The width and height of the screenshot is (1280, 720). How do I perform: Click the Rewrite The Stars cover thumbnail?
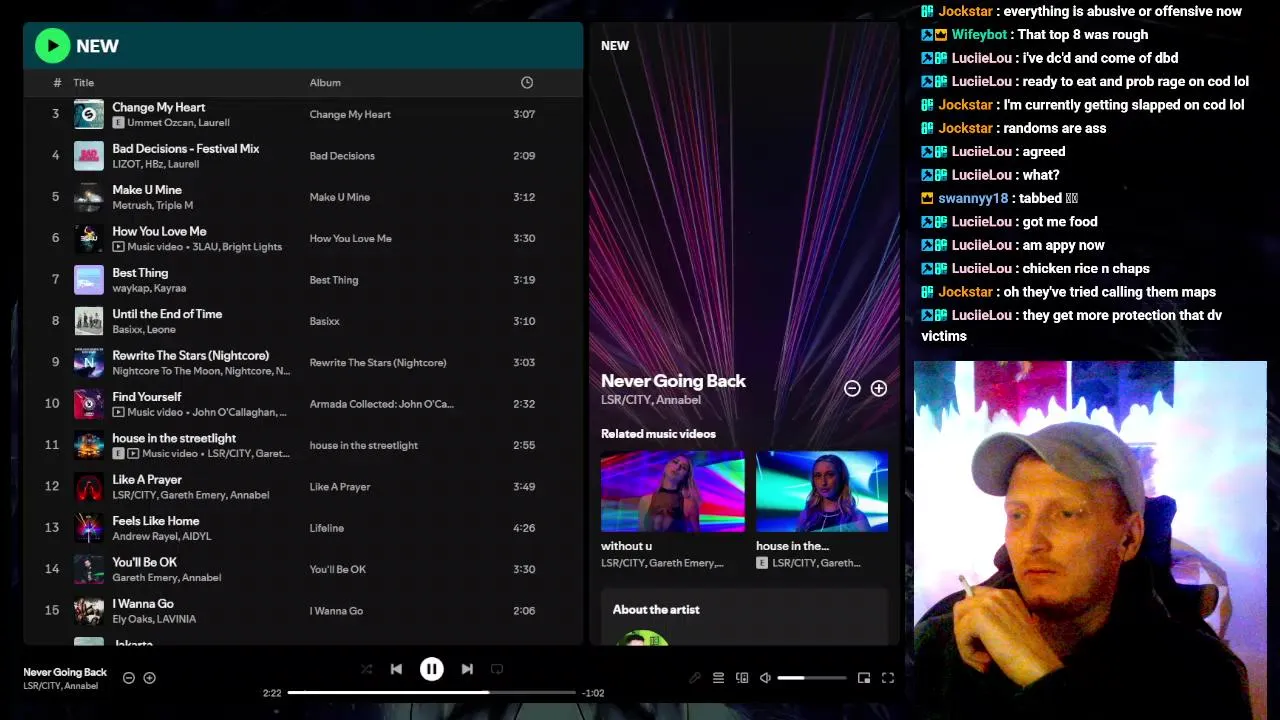coord(89,362)
